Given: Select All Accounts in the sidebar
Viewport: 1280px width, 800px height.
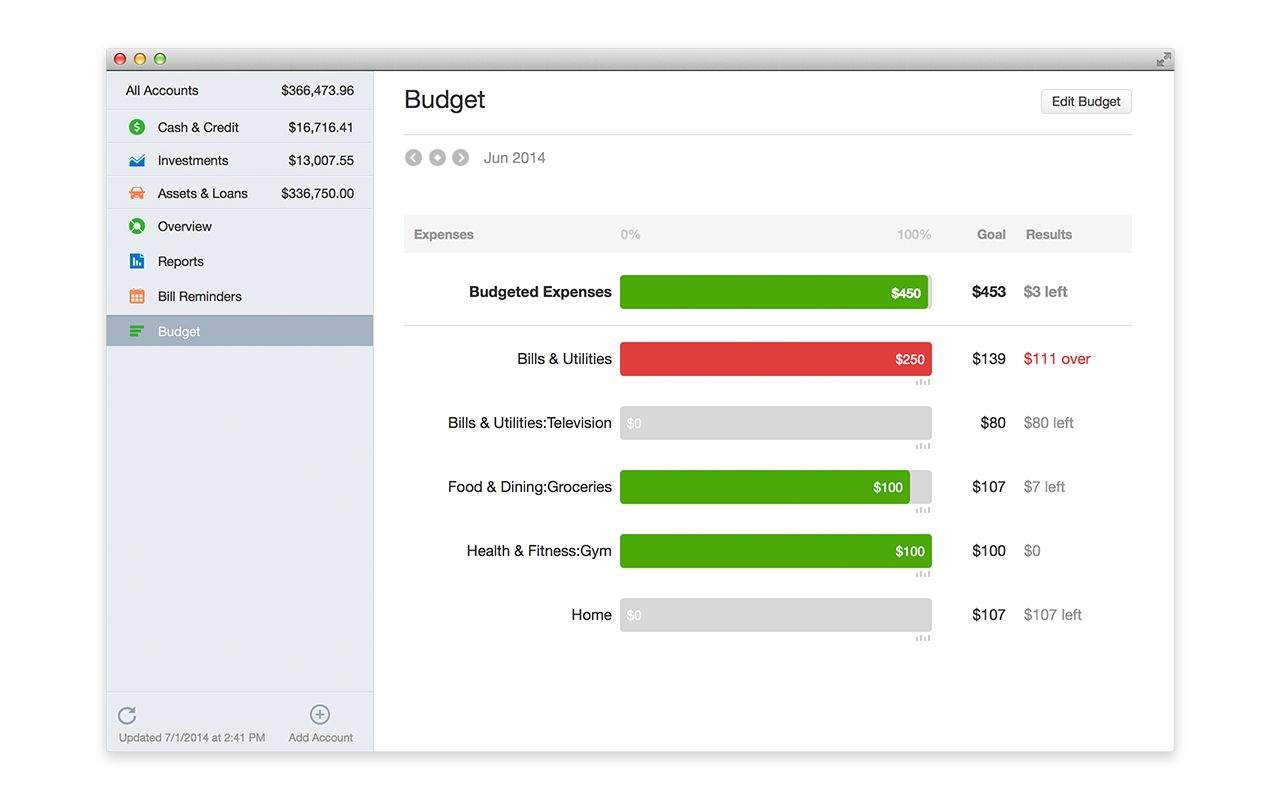Looking at the screenshot, I should (x=240, y=90).
